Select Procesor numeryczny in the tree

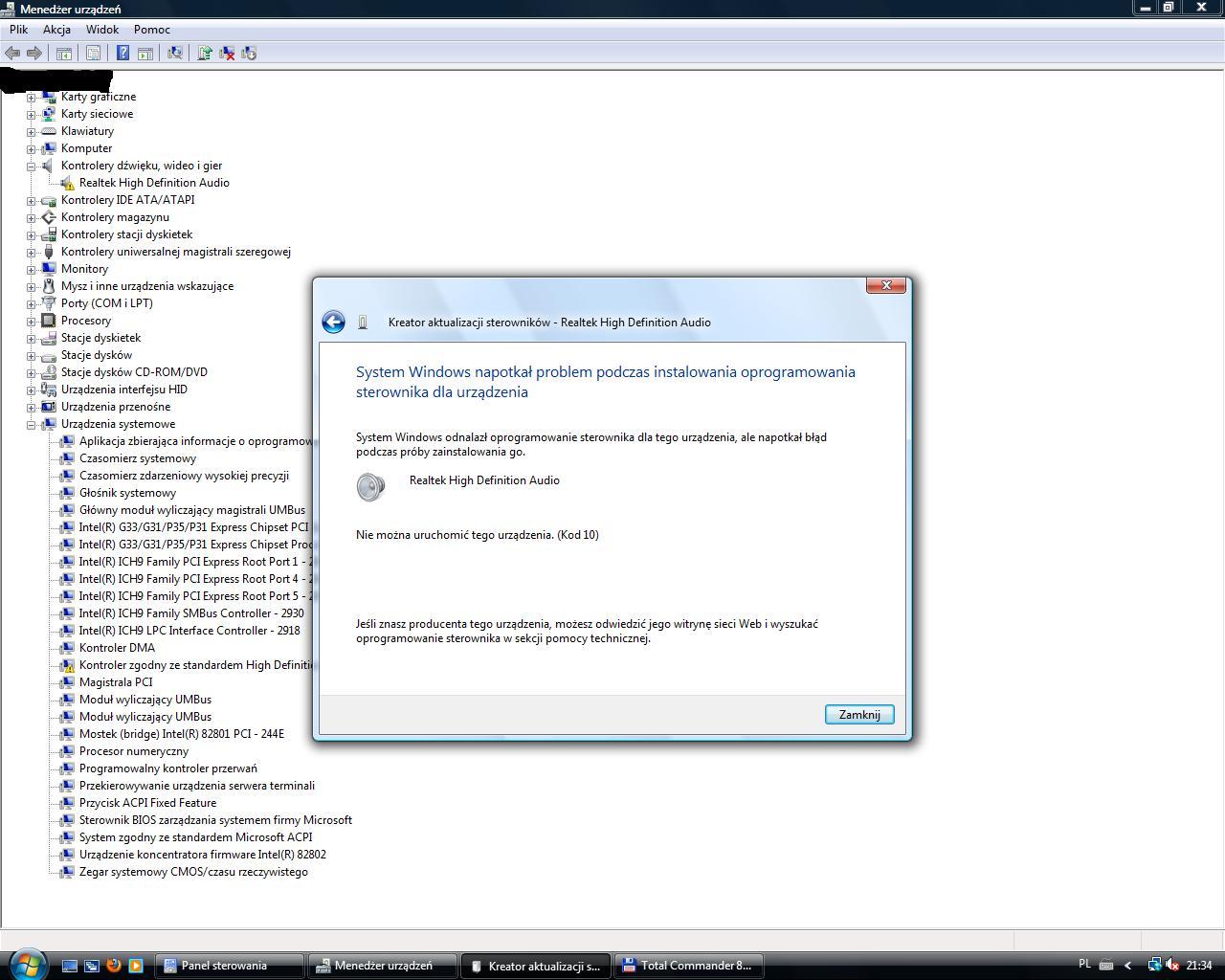pos(134,751)
